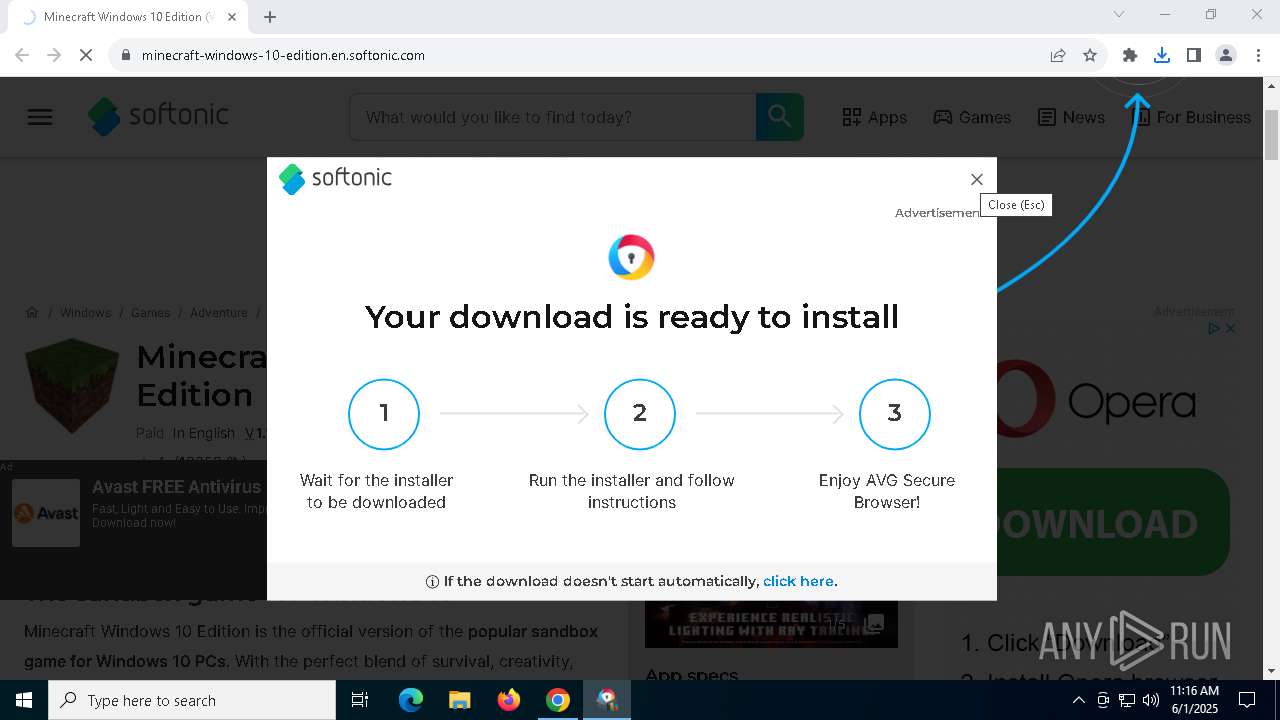Go back to previous page
Screen dimensions: 1280x720
22,55
